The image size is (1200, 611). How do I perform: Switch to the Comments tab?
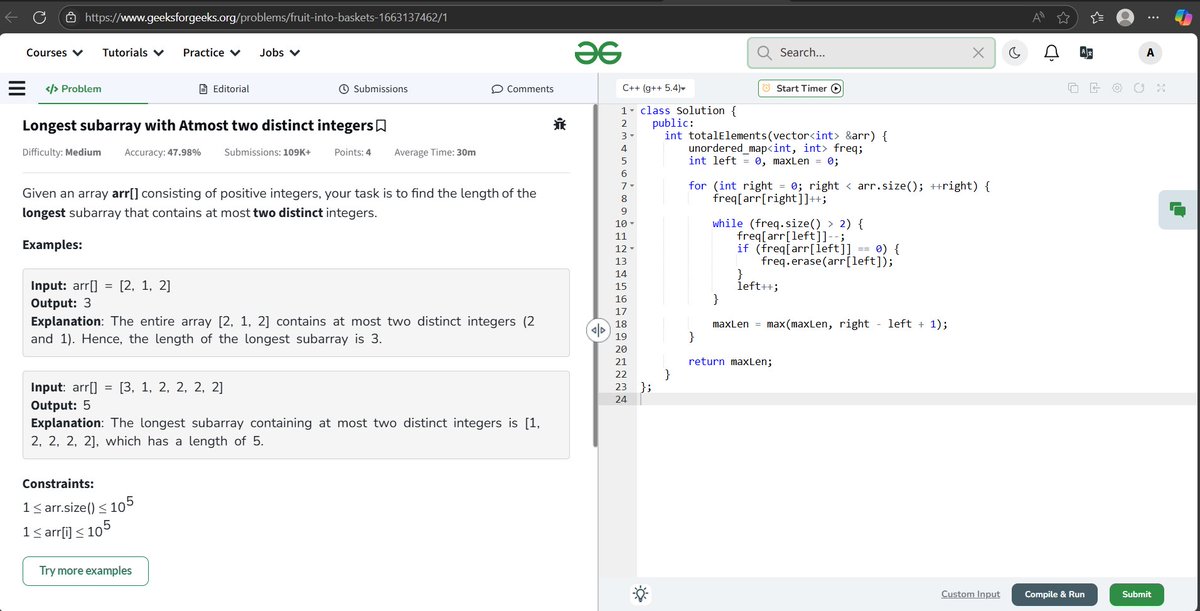522,89
